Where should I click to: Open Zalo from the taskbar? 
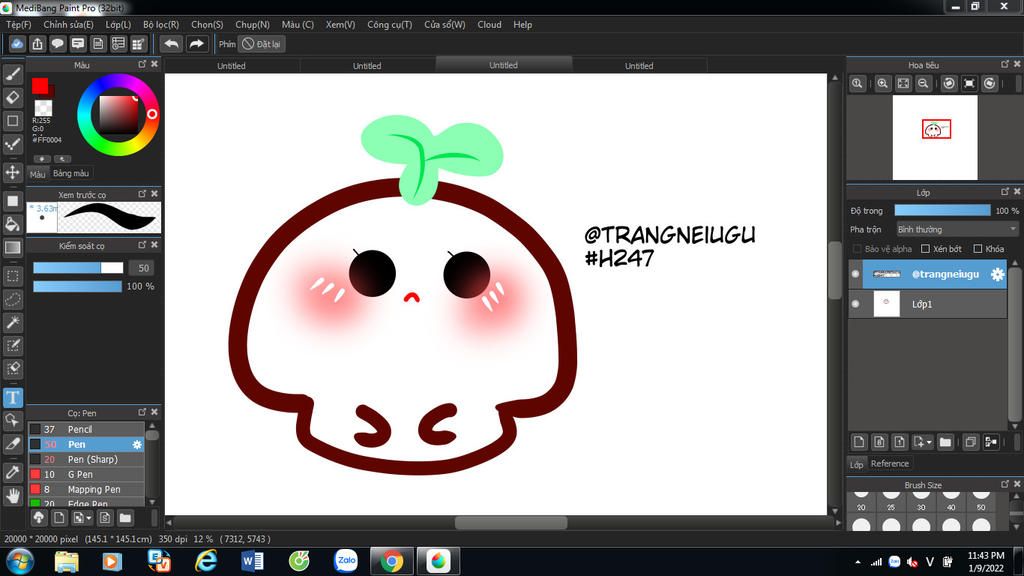tap(345, 561)
